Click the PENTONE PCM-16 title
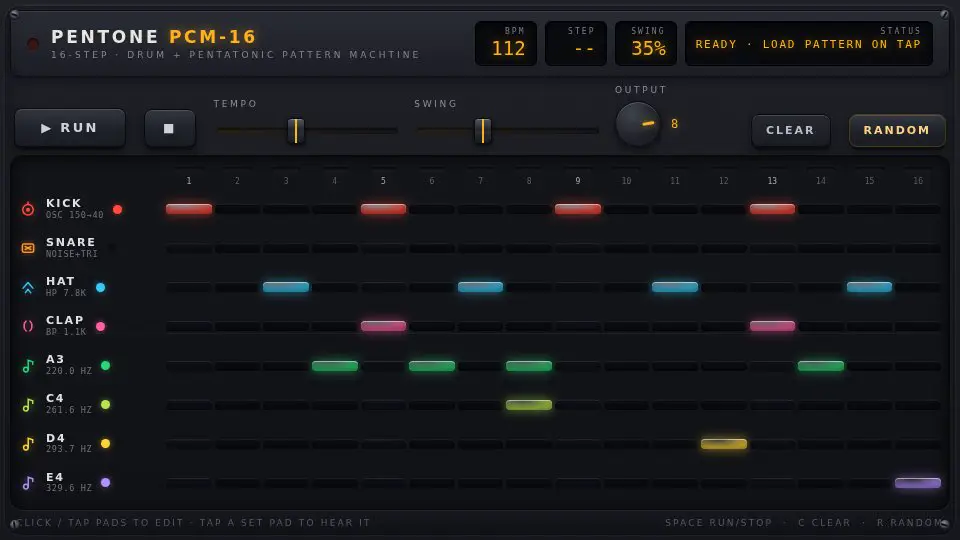960x540 pixels. pyautogui.click(x=154, y=37)
